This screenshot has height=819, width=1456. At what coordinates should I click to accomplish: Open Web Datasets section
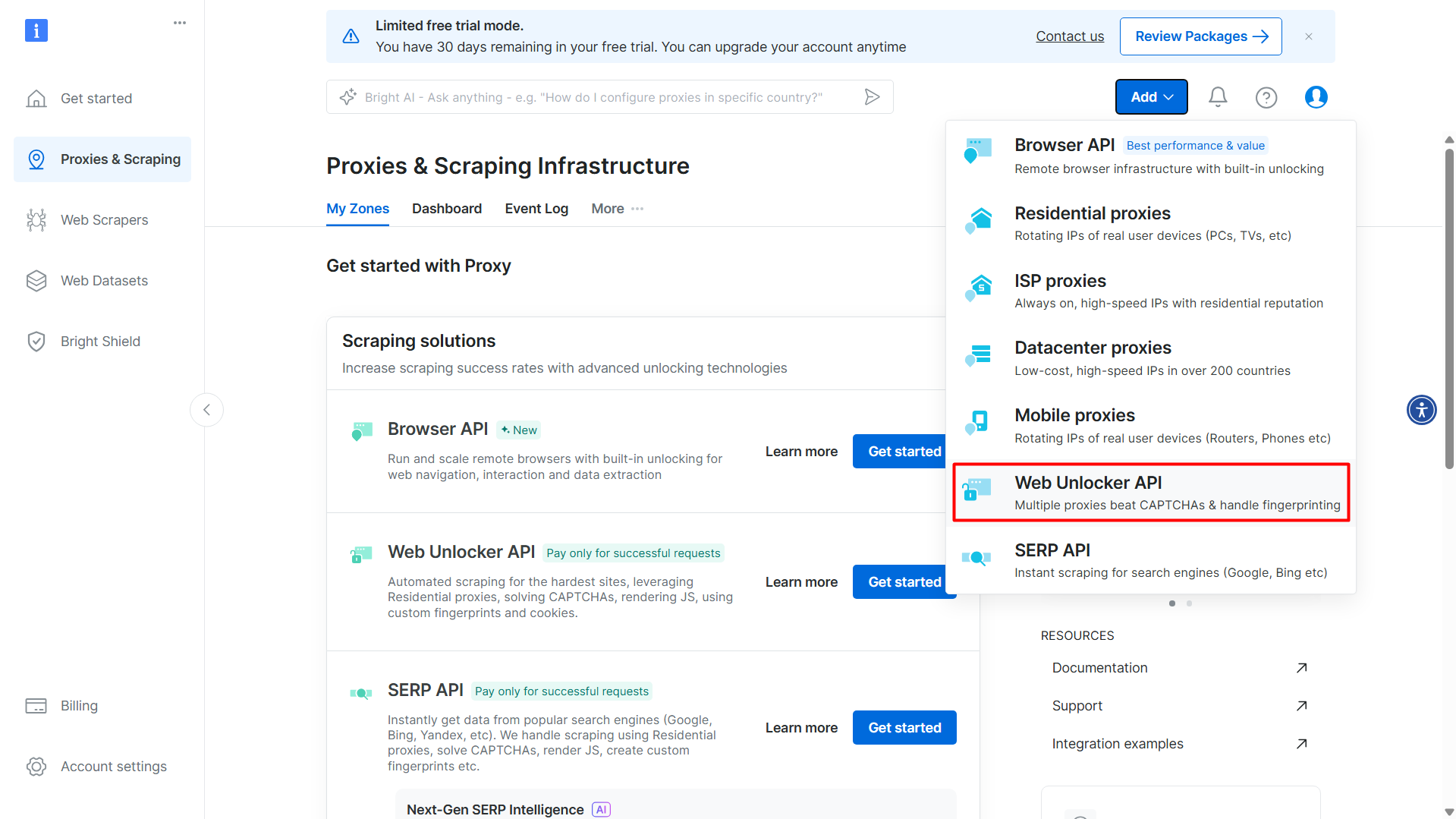(x=104, y=280)
